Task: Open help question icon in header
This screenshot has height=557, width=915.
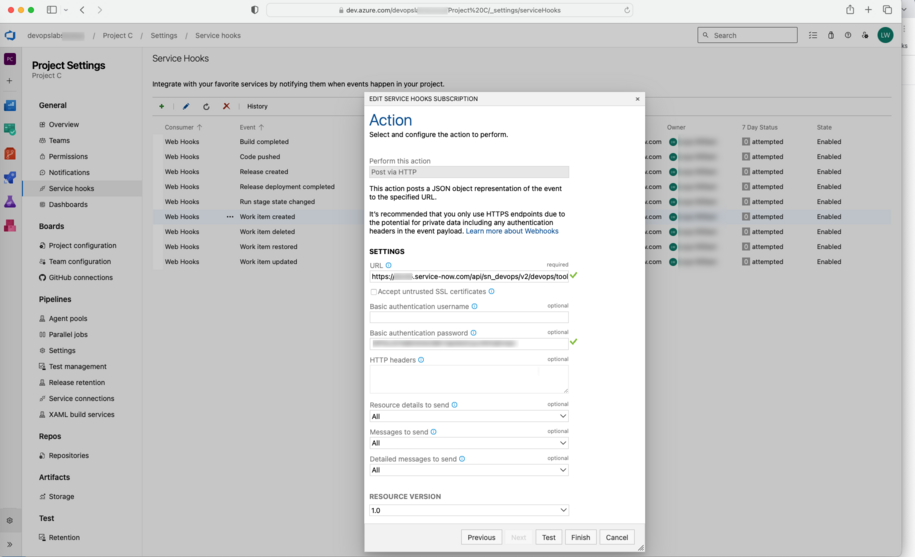Action: [848, 36]
